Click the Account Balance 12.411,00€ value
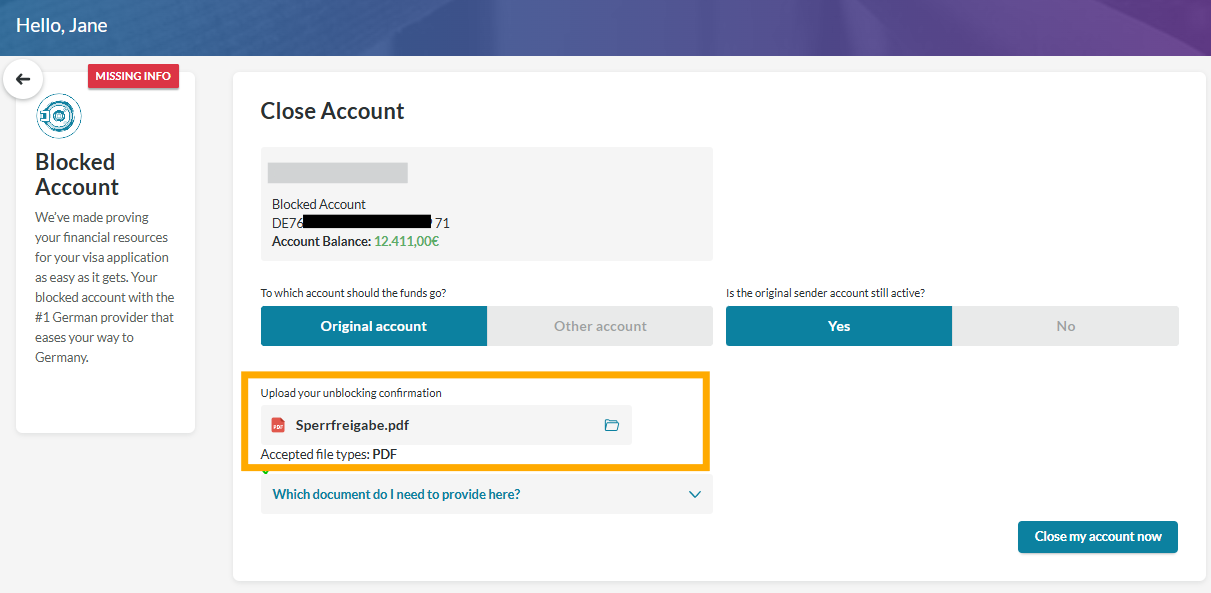Screen dimensions: 1211x593 point(406,241)
